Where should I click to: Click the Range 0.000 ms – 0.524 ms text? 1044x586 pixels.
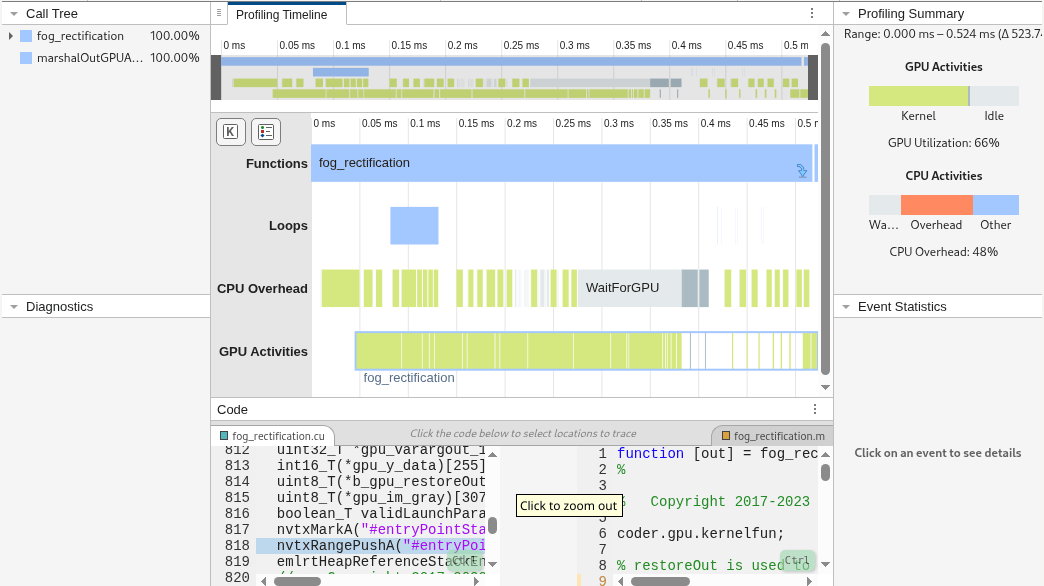[x=942, y=34]
